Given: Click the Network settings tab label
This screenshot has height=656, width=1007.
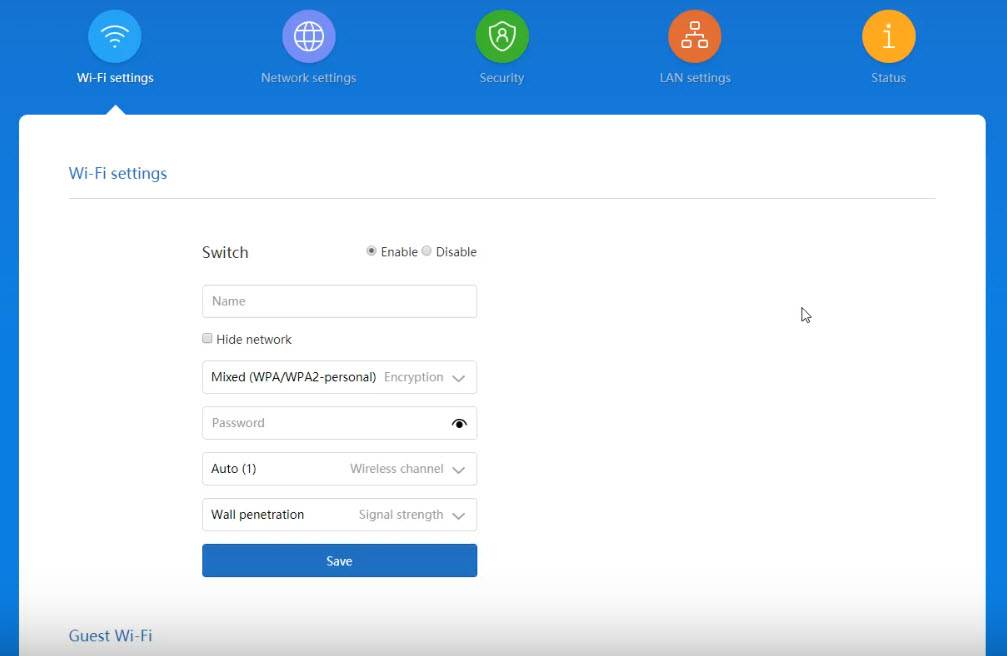Looking at the screenshot, I should pos(308,78).
